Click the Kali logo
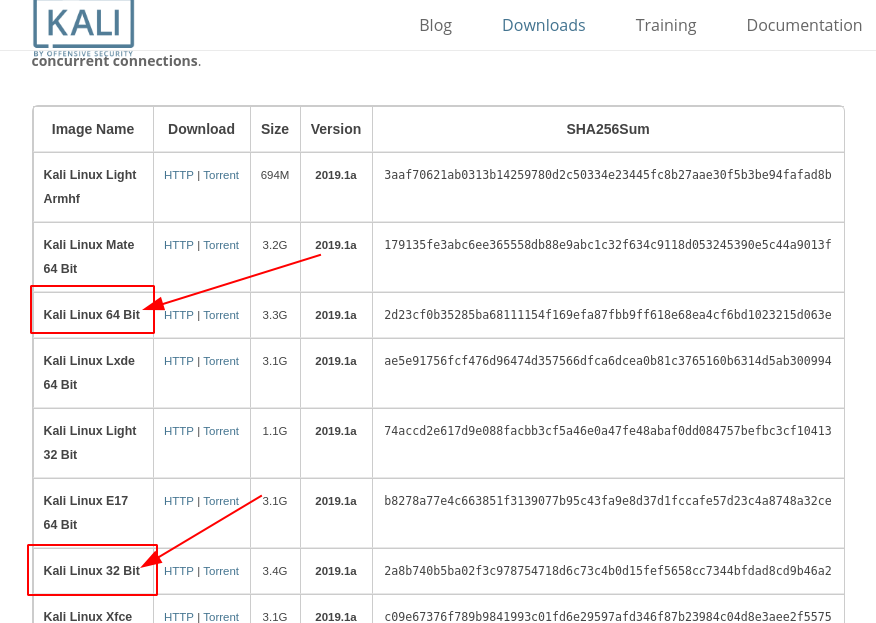 click(83, 28)
